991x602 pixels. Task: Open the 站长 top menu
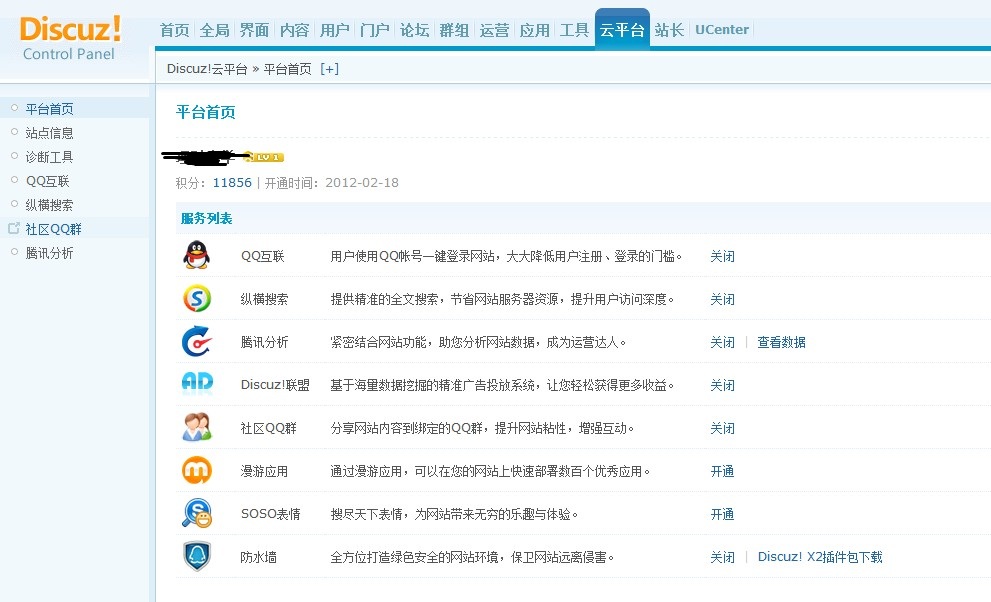click(669, 30)
